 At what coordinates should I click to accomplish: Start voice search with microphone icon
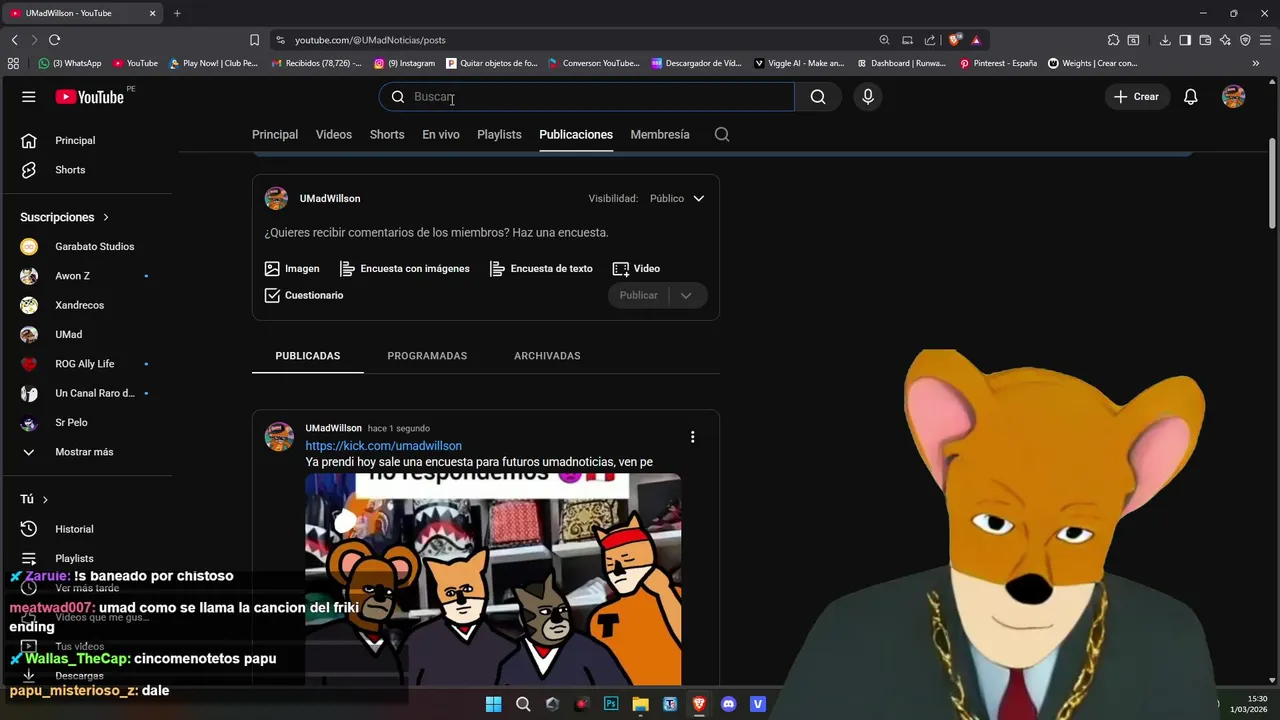(x=868, y=97)
